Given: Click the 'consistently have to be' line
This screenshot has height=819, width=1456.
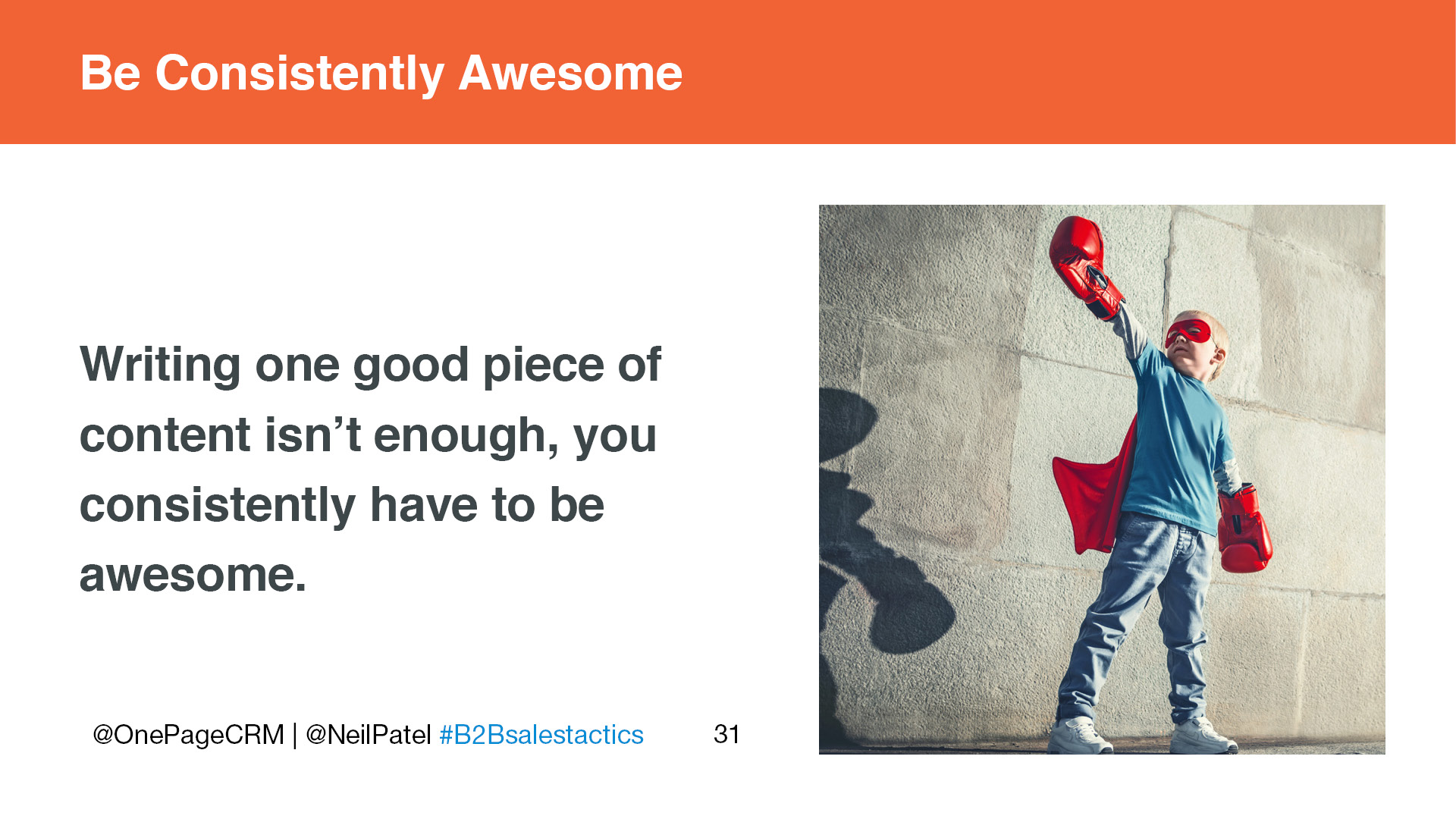Looking at the screenshot, I should pos(342,505).
